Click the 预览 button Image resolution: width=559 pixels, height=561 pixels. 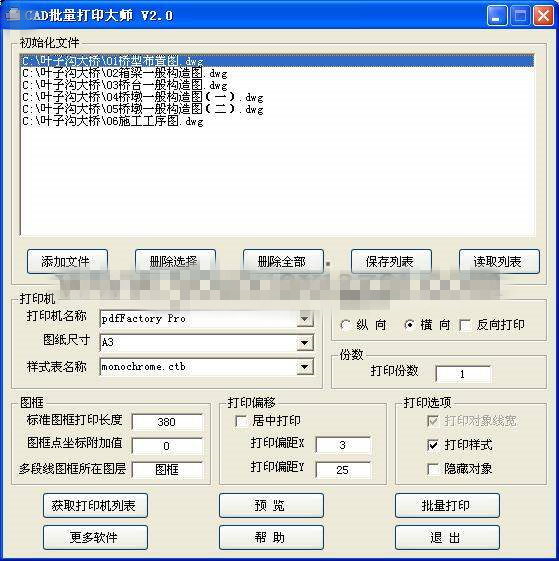pyautogui.click(x=271, y=506)
